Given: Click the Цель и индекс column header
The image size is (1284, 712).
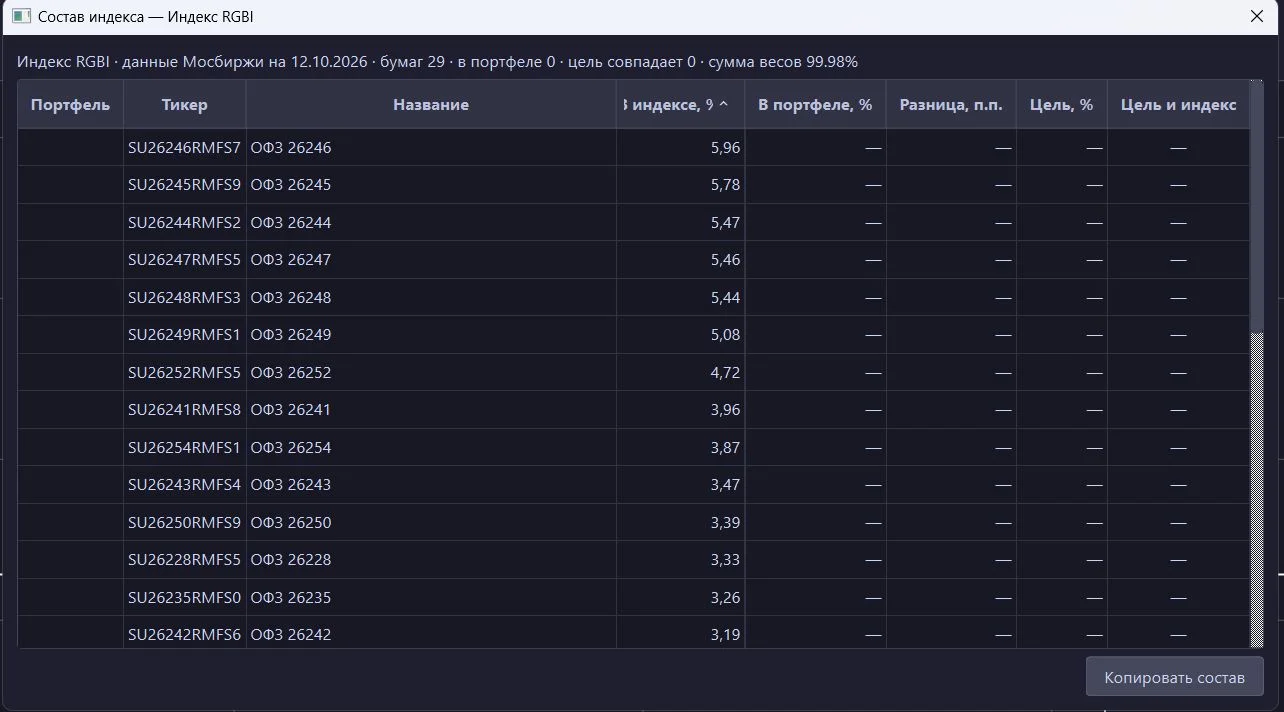Looking at the screenshot, I should 1178,105.
